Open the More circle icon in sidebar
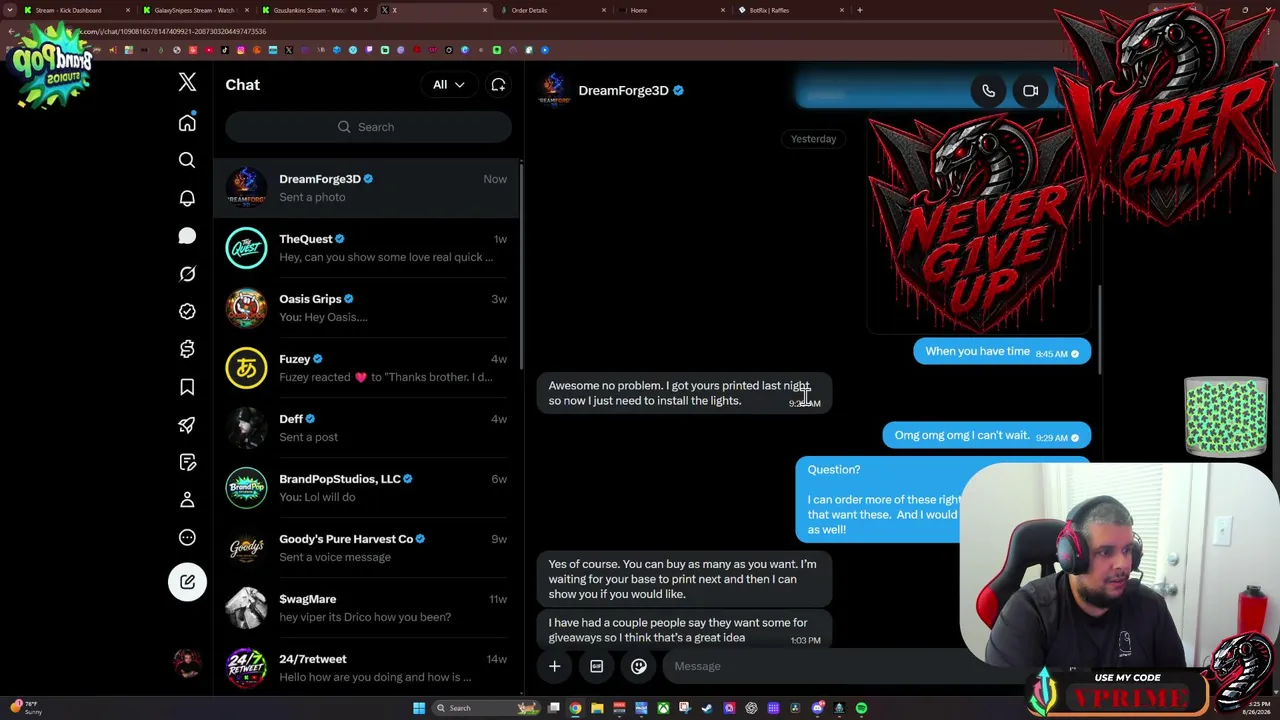The height and width of the screenshot is (720, 1280). coord(187,538)
